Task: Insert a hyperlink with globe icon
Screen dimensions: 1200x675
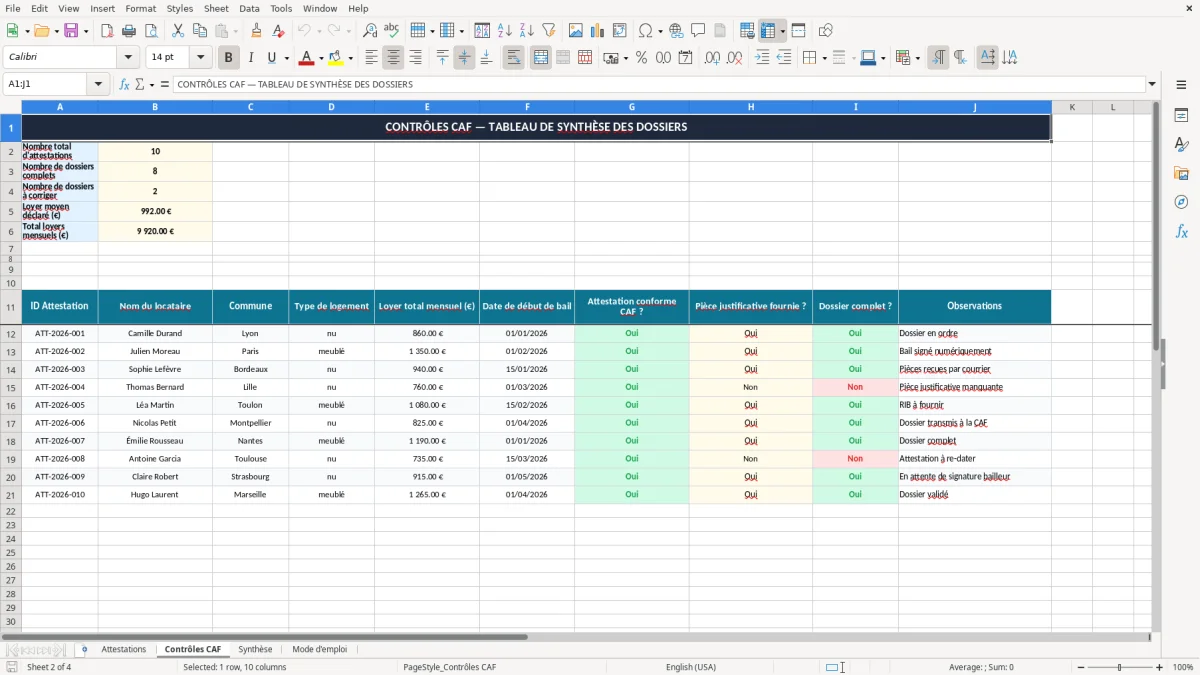Action: click(676, 31)
